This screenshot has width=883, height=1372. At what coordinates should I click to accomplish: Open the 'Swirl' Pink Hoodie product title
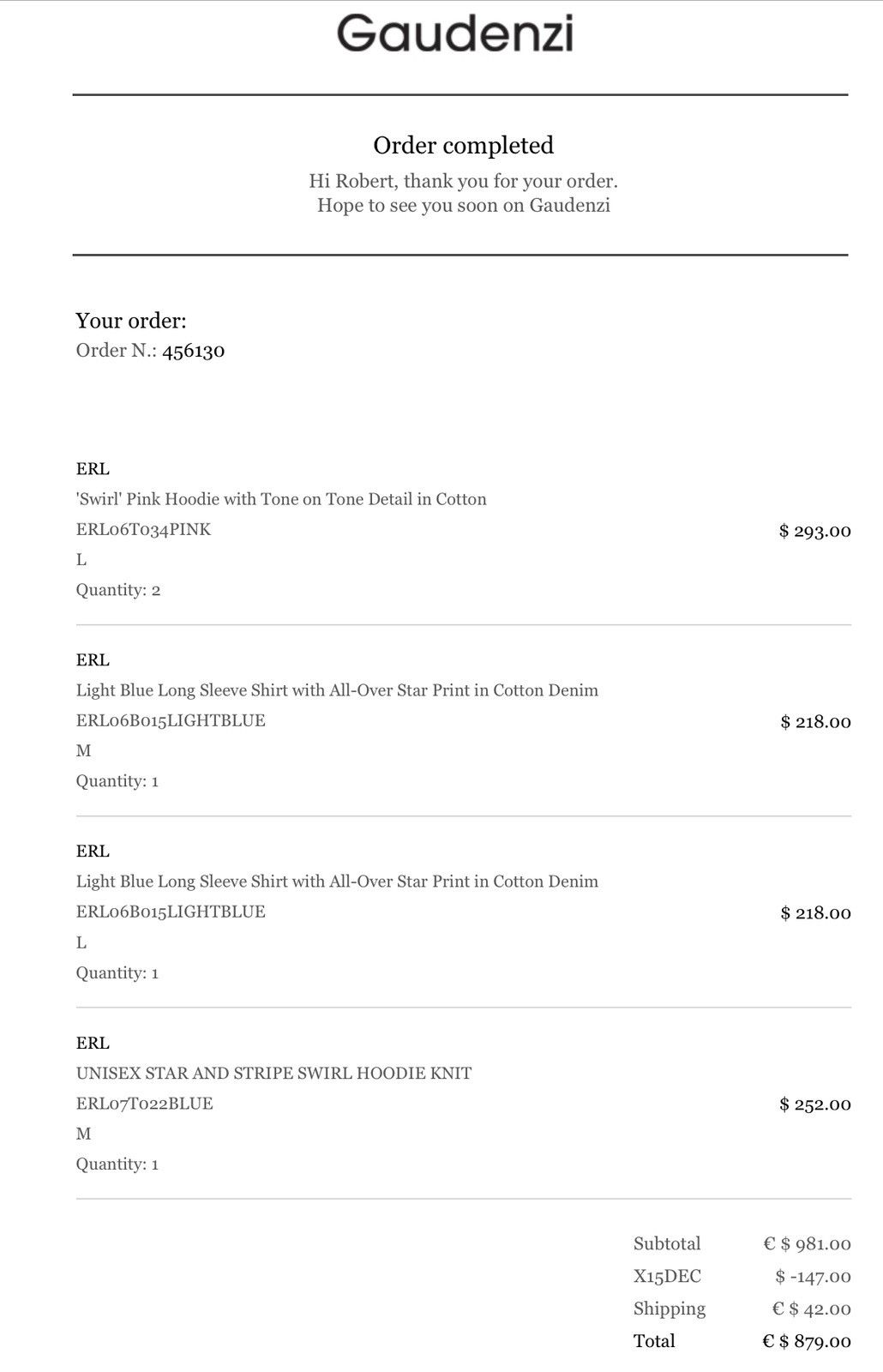281,499
